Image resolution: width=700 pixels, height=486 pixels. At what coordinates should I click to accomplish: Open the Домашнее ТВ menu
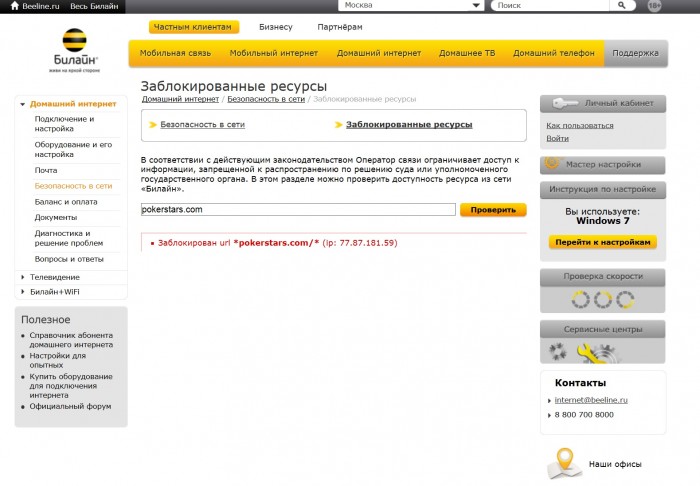click(x=467, y=53)
